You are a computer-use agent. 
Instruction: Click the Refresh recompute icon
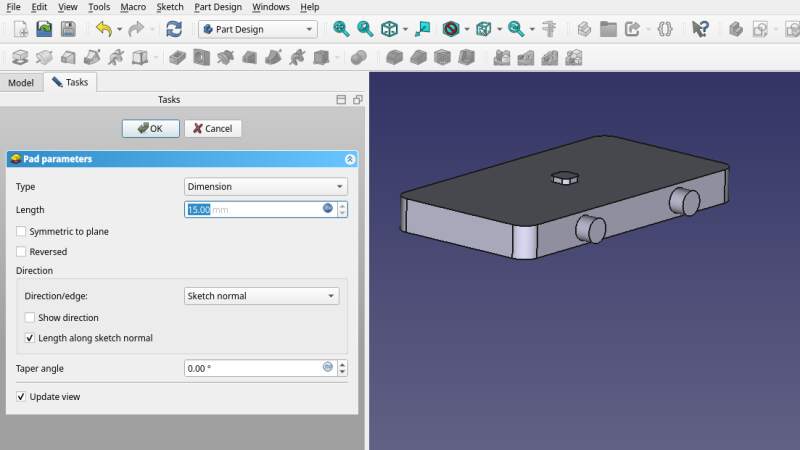coord(174,29)
